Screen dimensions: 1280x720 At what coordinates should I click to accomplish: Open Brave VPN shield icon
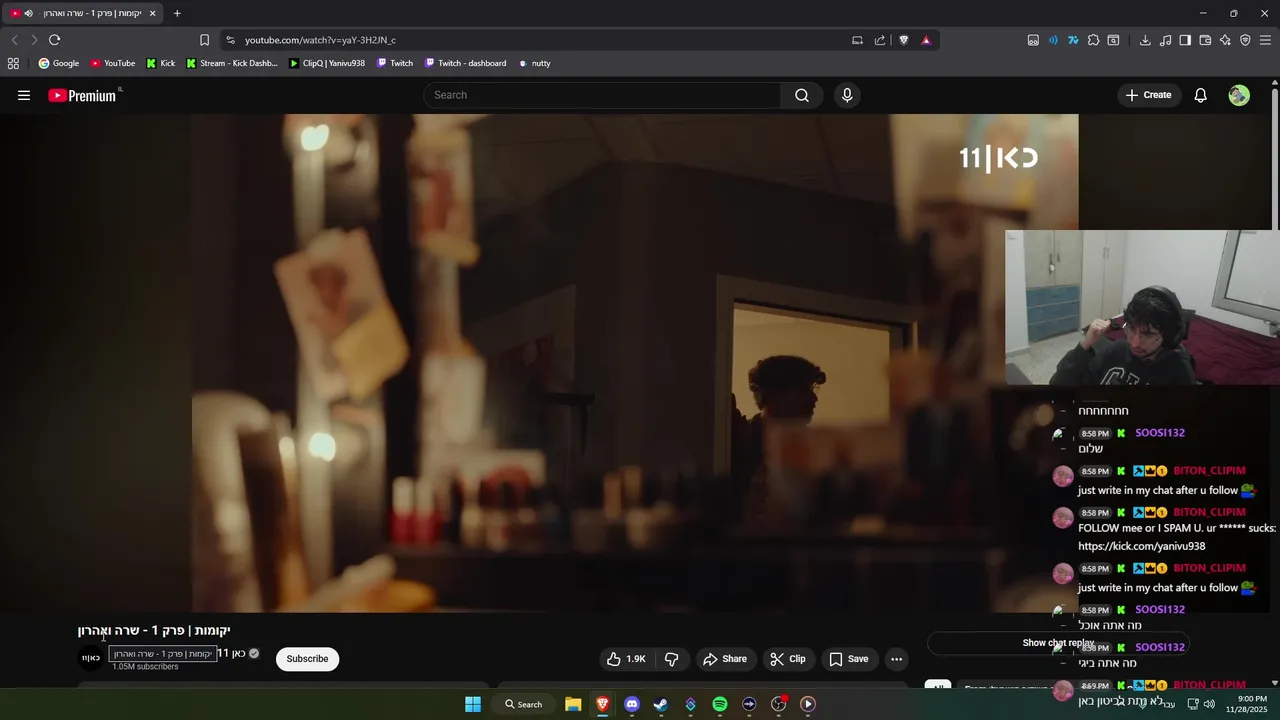[1245, 40]
